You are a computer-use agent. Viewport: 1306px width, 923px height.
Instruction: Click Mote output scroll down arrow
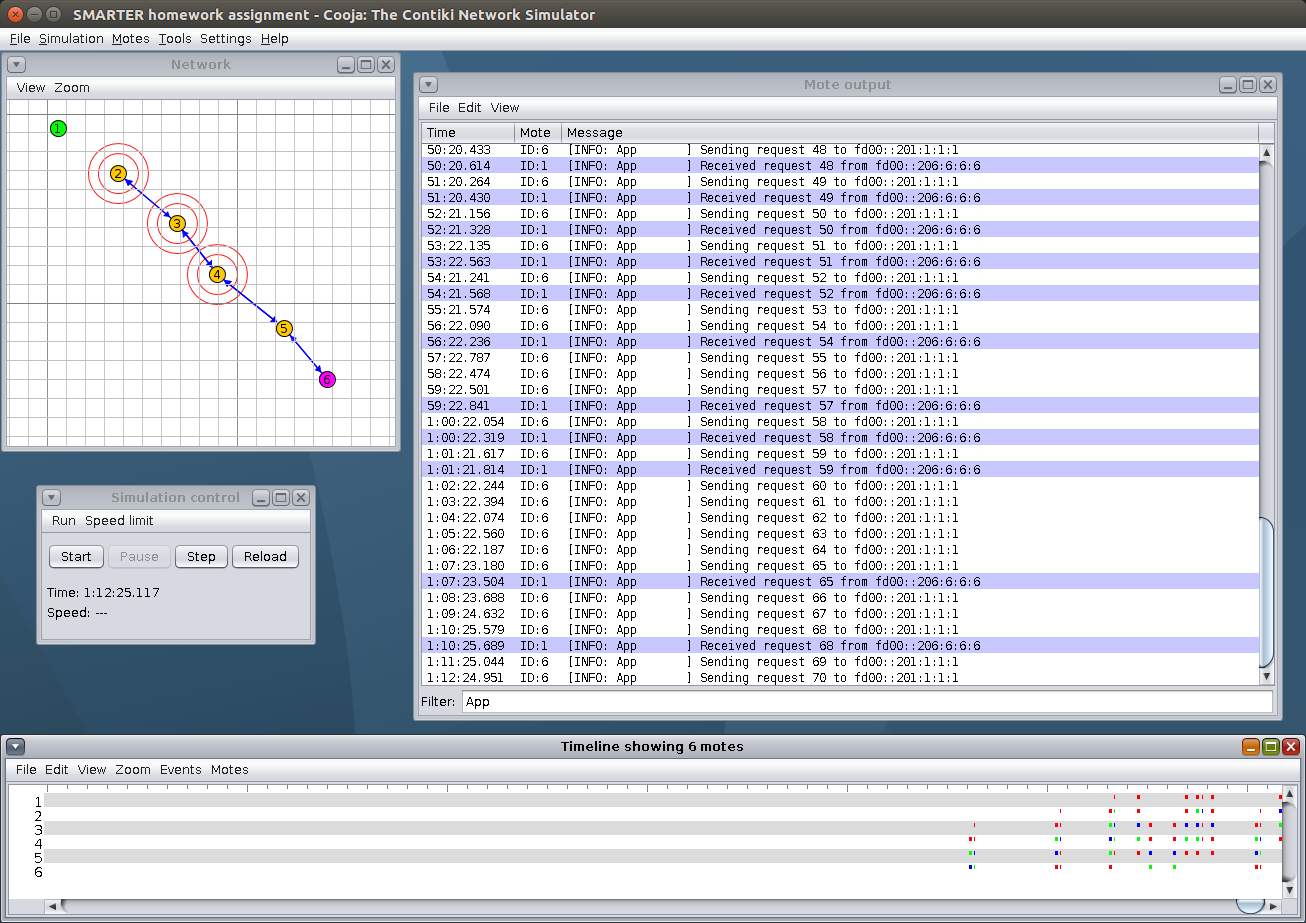[x=1267, y=677]
